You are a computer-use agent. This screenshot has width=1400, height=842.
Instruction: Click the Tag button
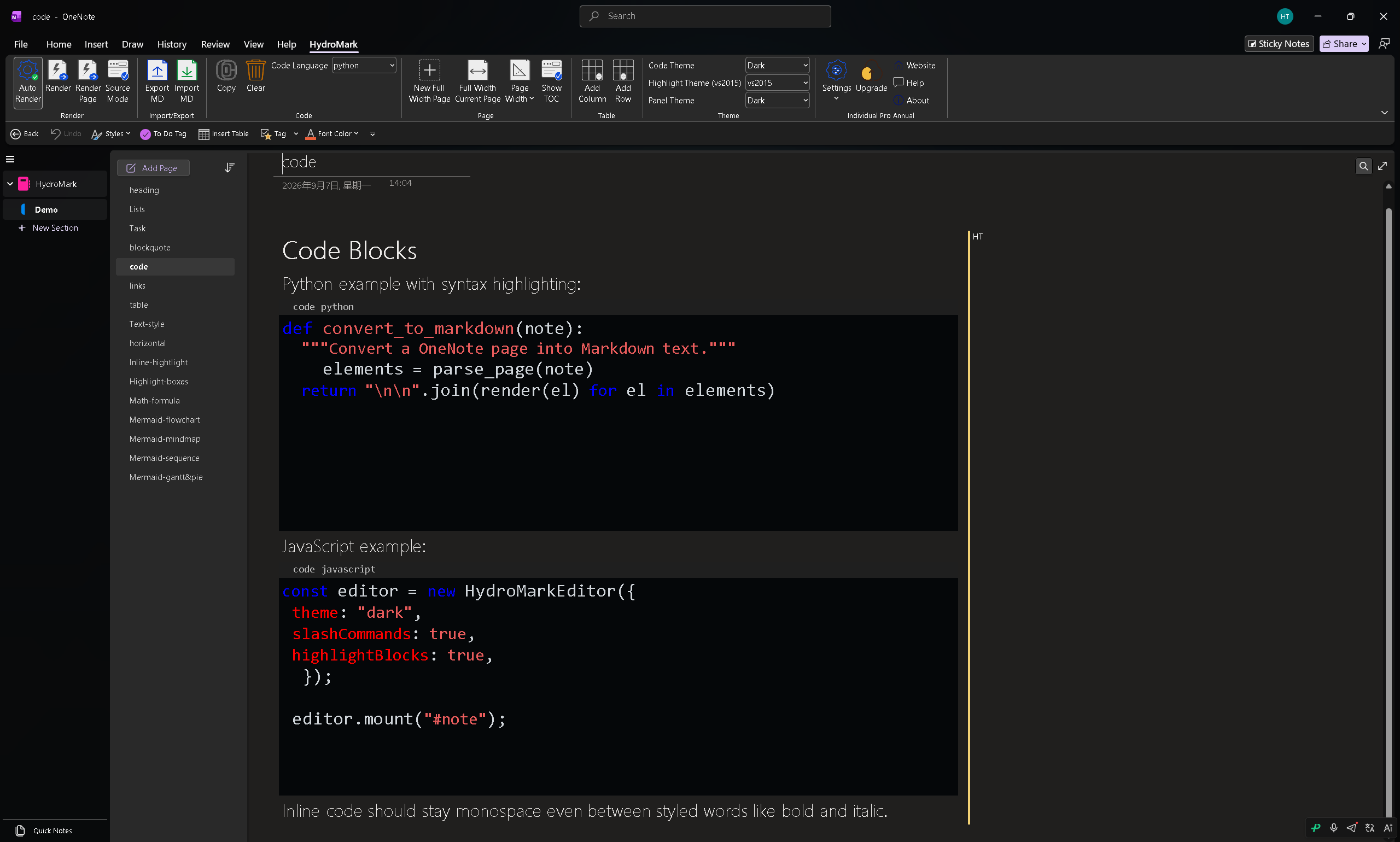[x=273, y=134]
